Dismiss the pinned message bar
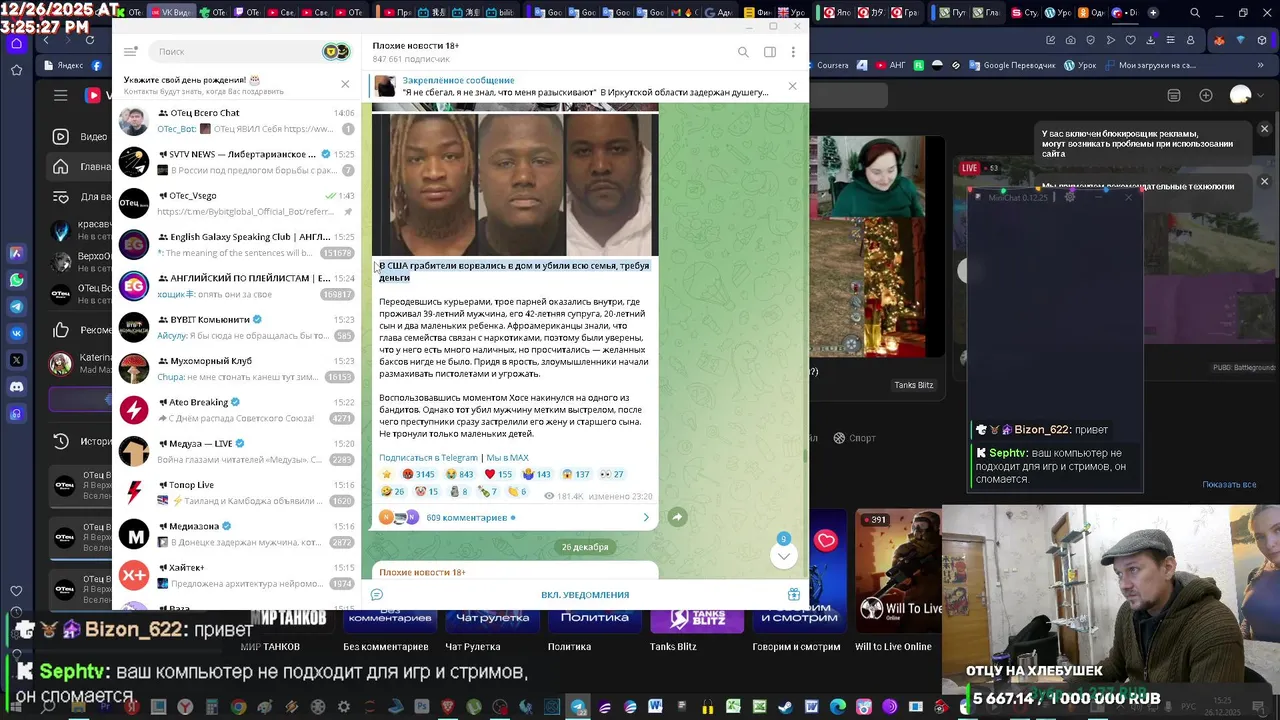1280x720 pixels. [x=792, y=86]
